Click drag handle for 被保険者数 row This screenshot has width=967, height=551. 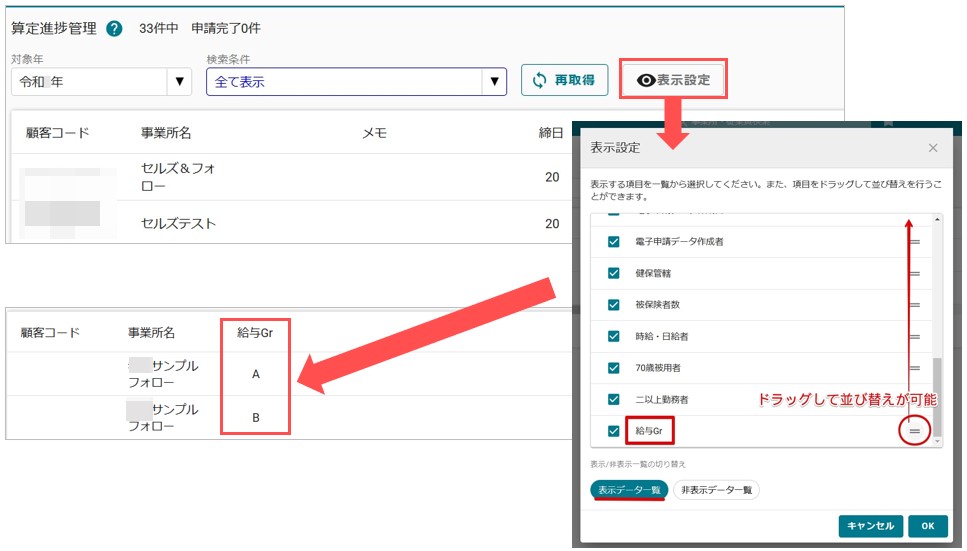[914, 305]
